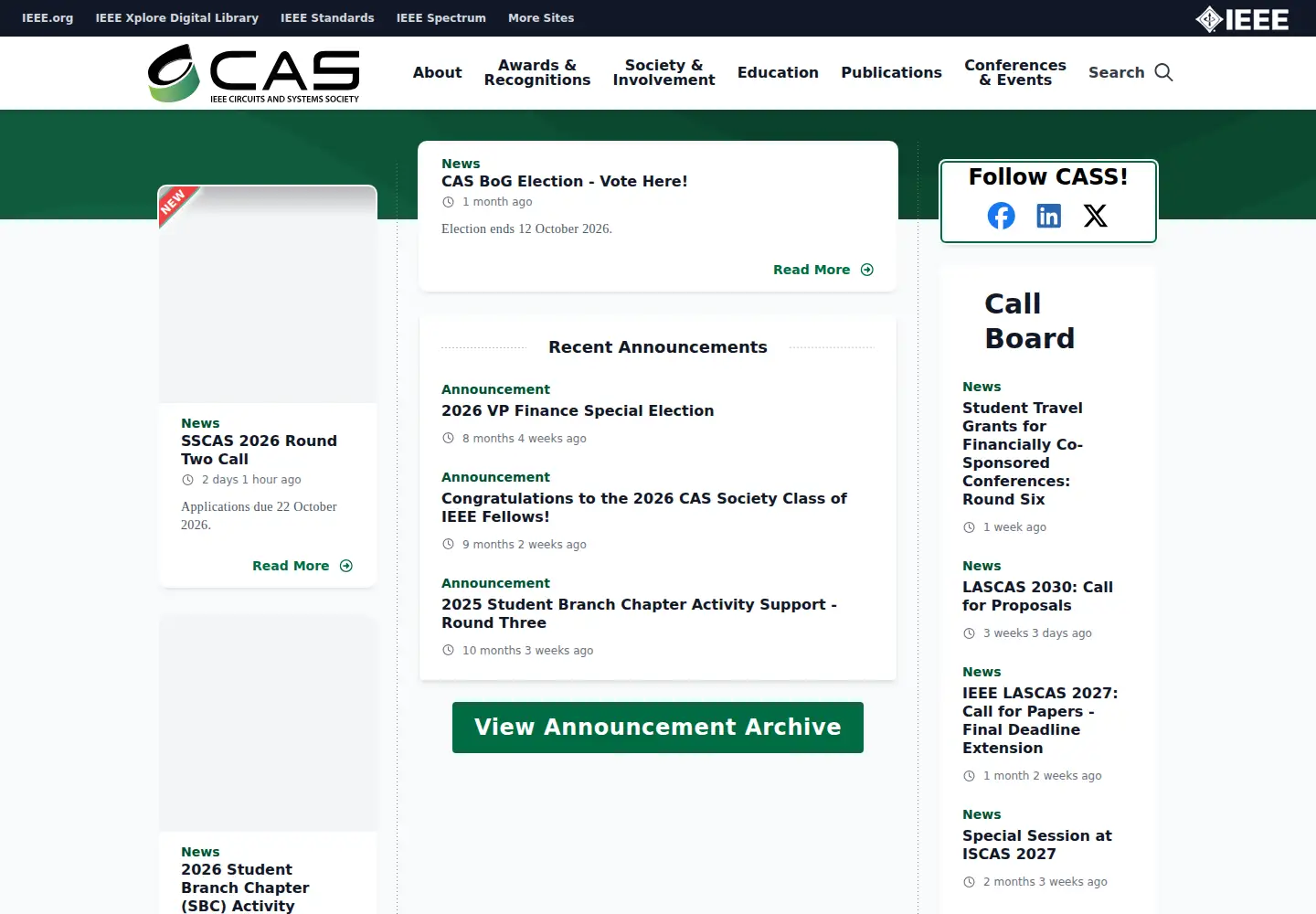Open Special Session at ISCAS 2027
Image resolution: width=1316 pixels, height=914 pixels.
[1037, 845]
